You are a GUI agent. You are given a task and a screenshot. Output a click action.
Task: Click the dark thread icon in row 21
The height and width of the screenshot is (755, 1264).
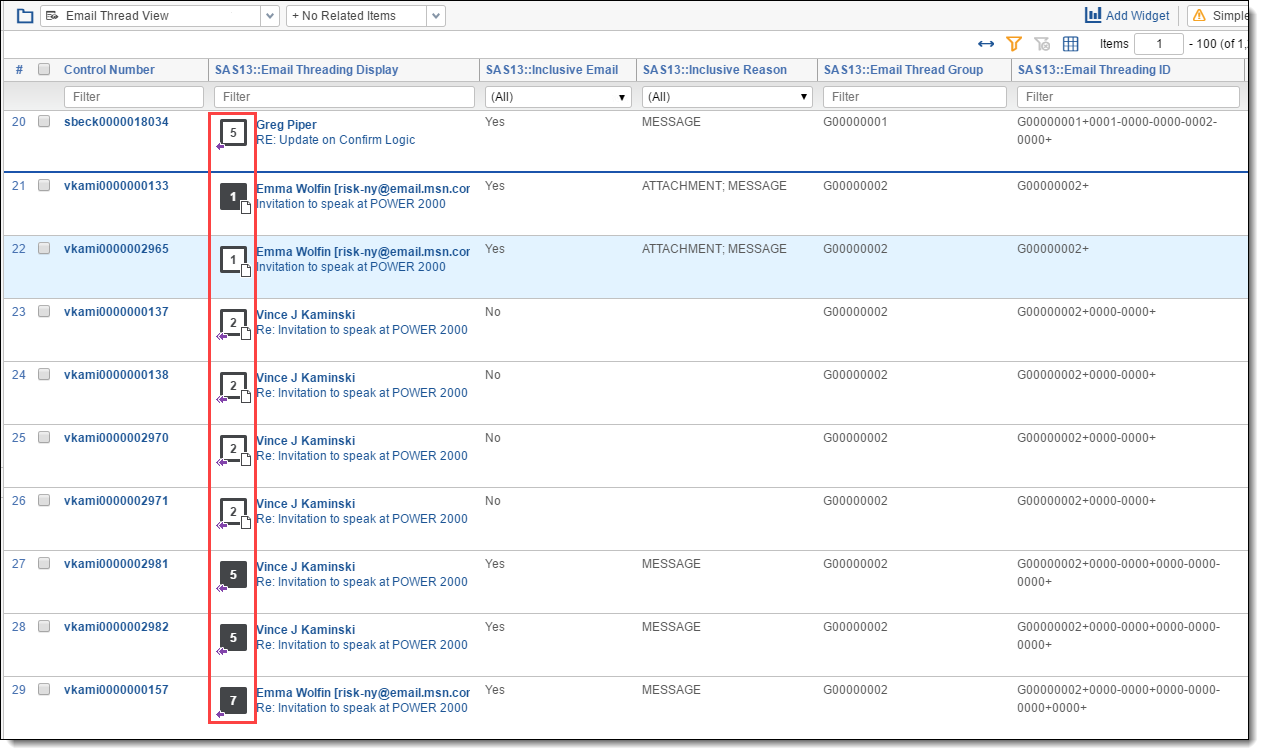pyautogui.click(x=233, y=197)
